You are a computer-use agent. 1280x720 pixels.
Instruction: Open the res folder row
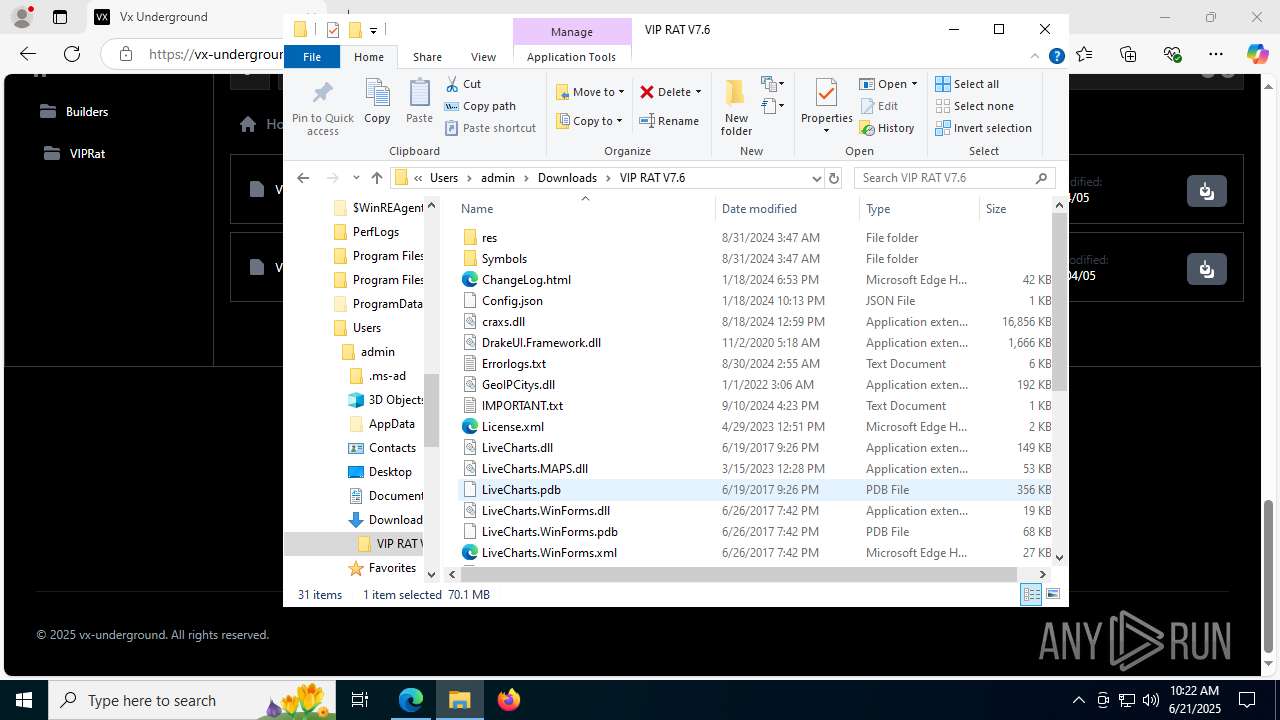coord(755,238)
